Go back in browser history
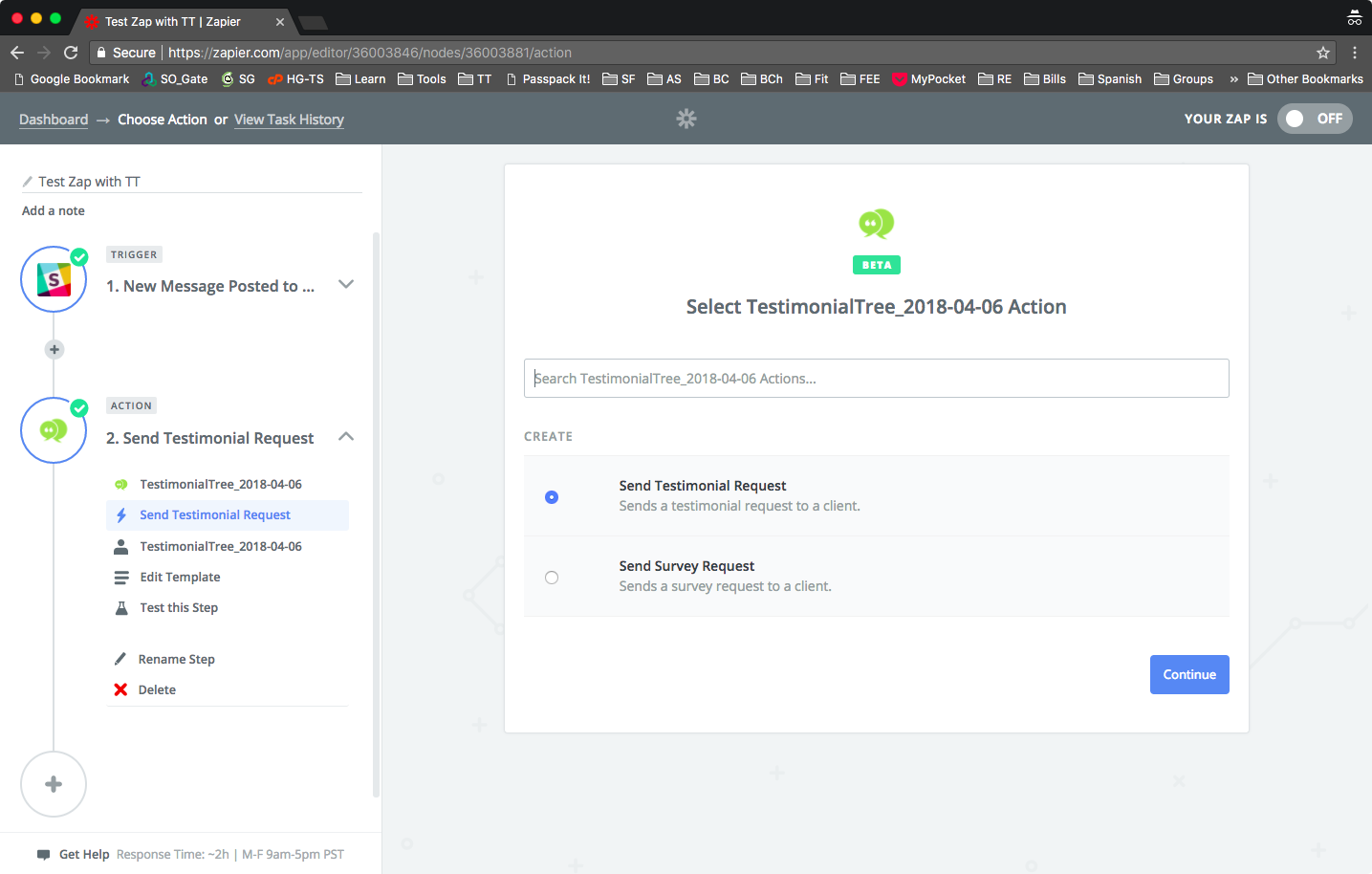Viewport: 1372px width, 874px height. (17, 53)
